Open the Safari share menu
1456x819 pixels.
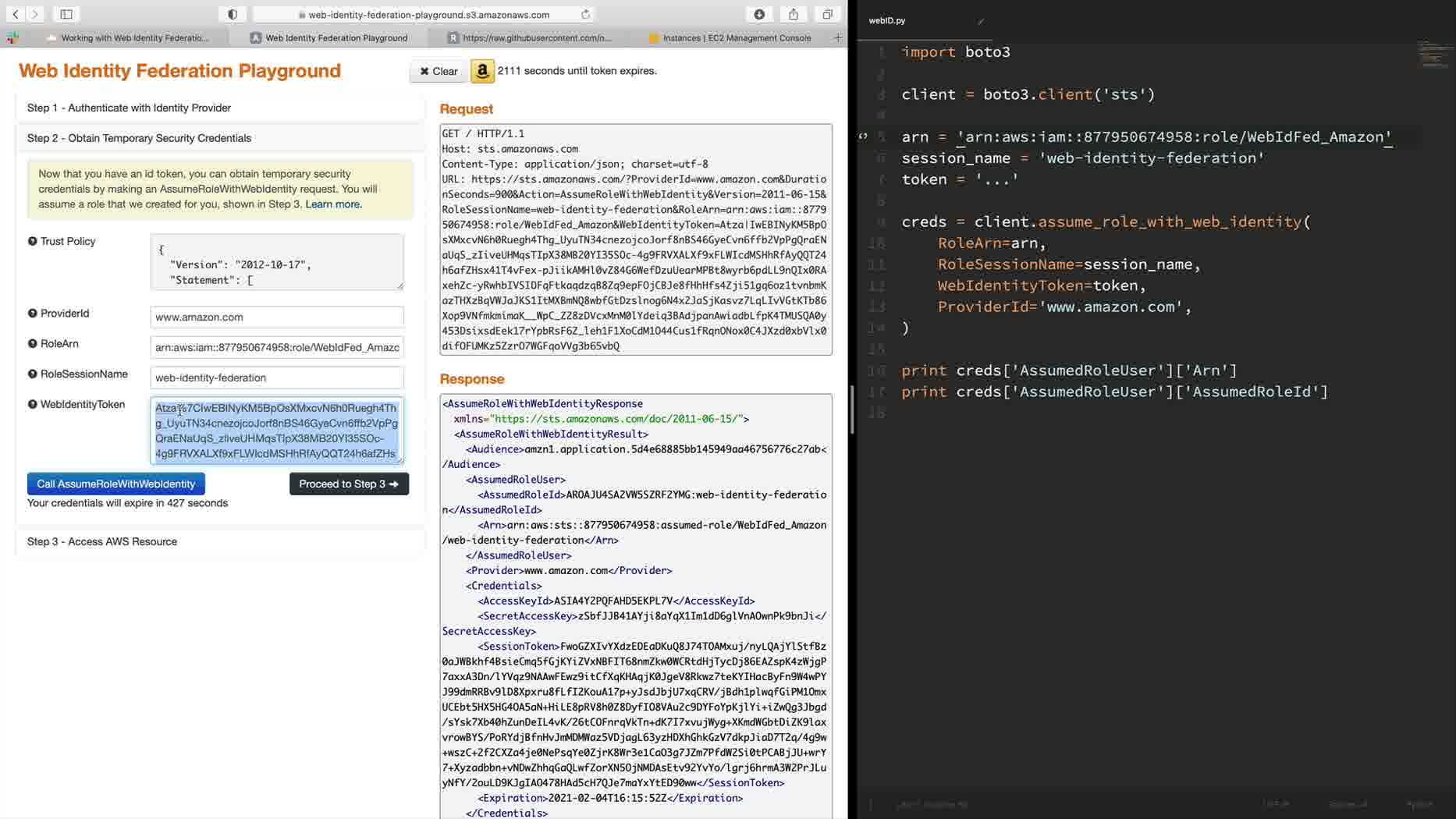click(793, 14)
